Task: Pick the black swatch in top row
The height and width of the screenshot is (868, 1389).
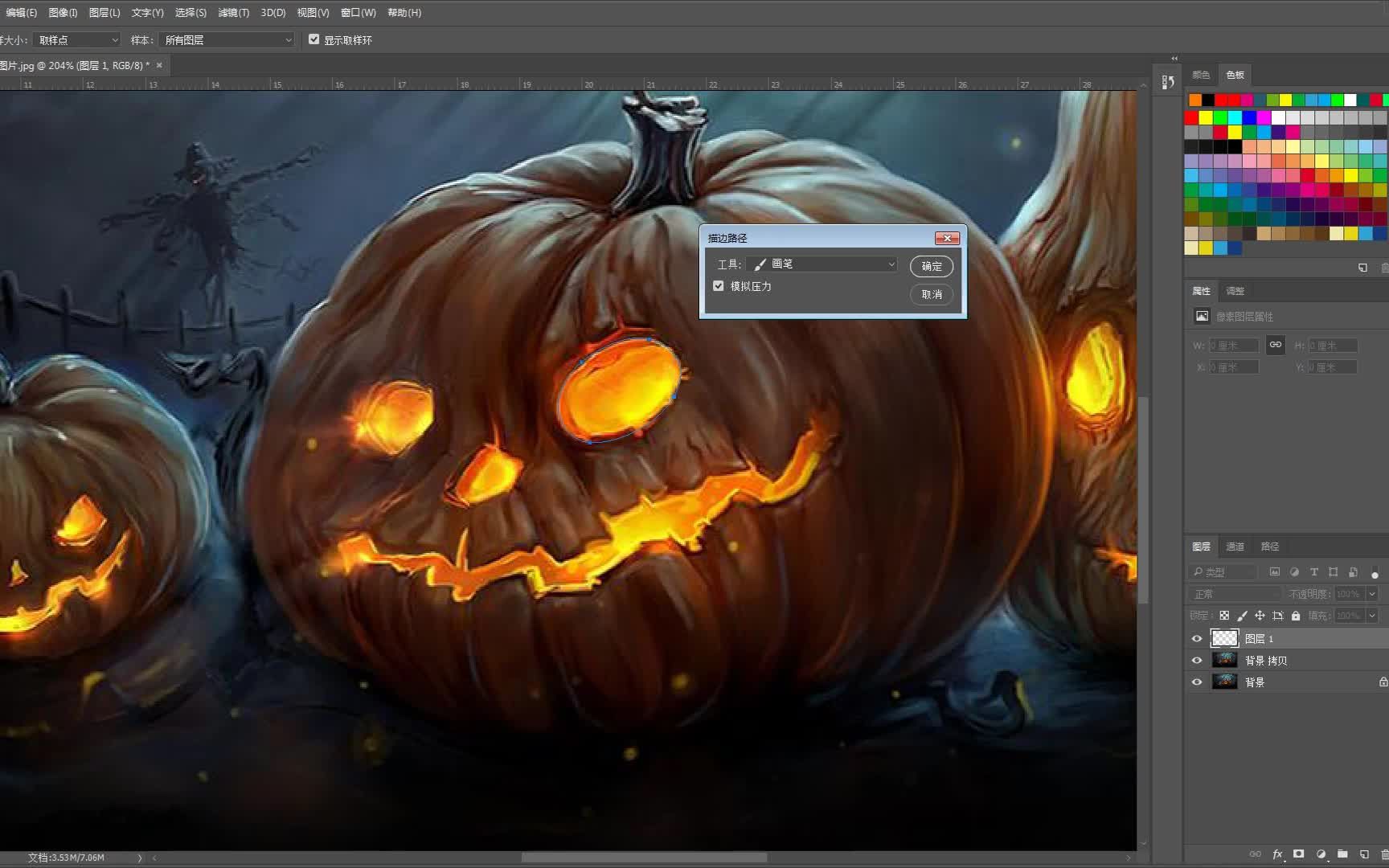Action: [x=1208, y=100]
